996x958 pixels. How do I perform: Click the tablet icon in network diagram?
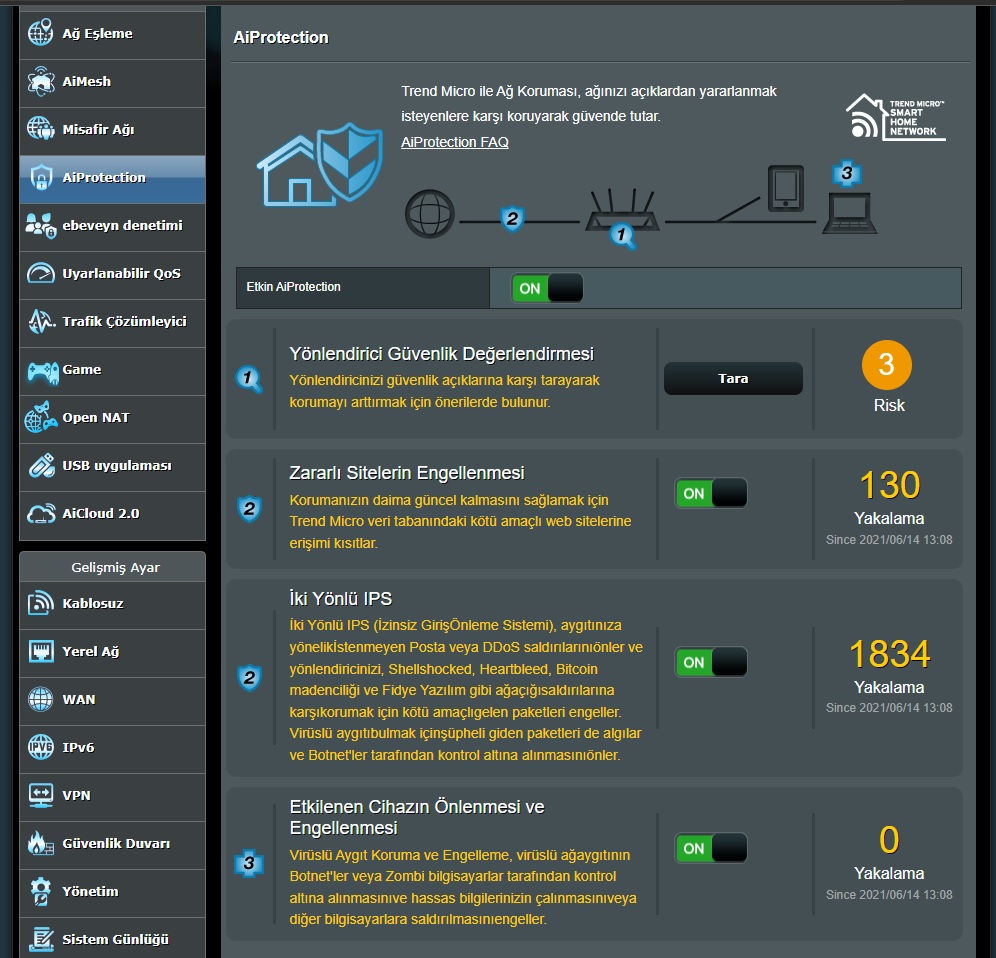[x=786, y=188]
